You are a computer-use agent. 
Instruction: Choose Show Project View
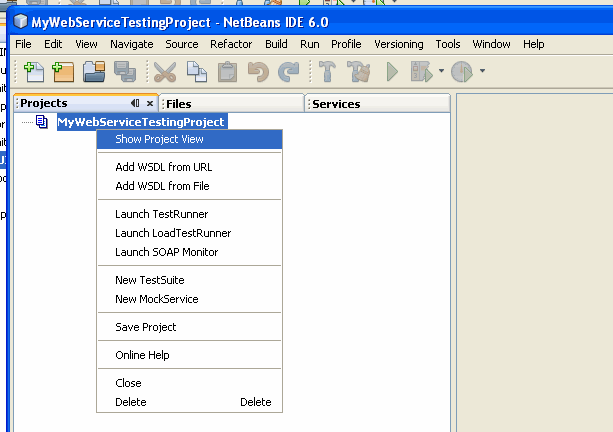pos(189,139)
